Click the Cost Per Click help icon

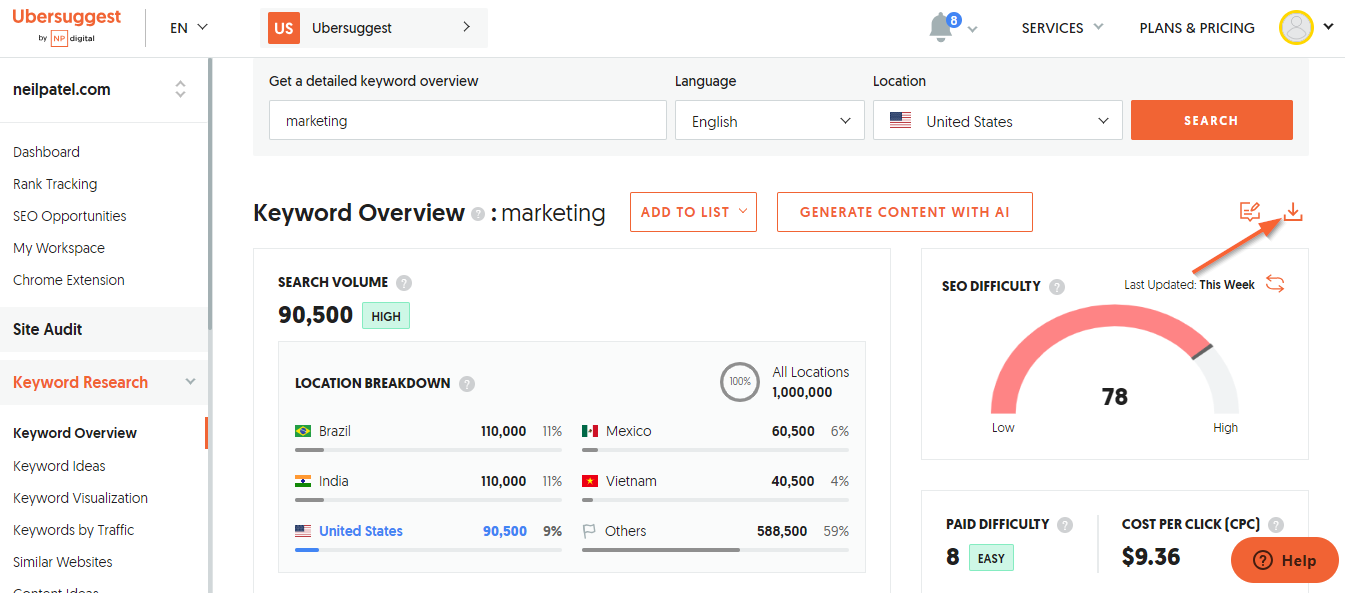pos(1275,525)
